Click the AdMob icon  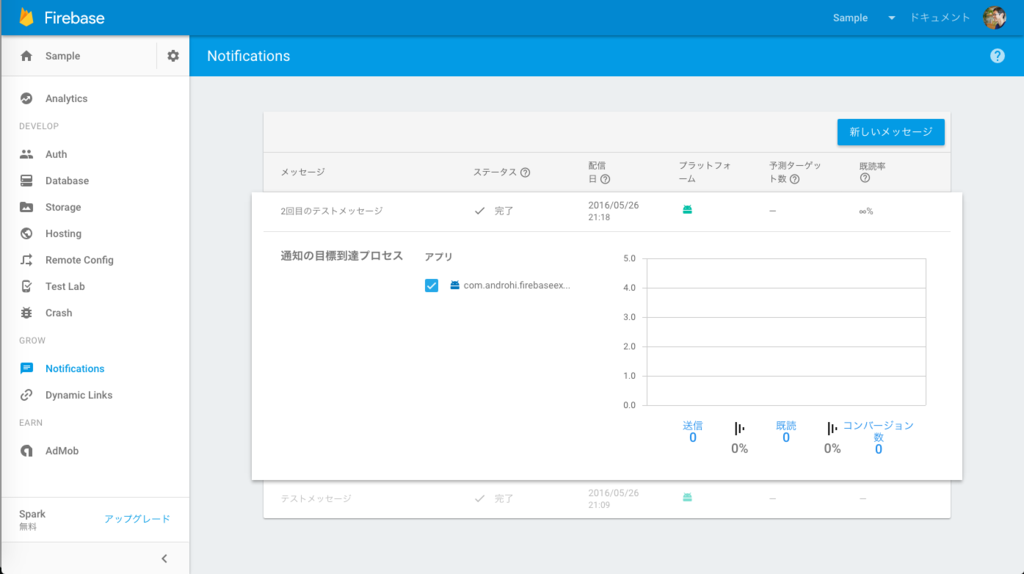click(x=26, y=451)
